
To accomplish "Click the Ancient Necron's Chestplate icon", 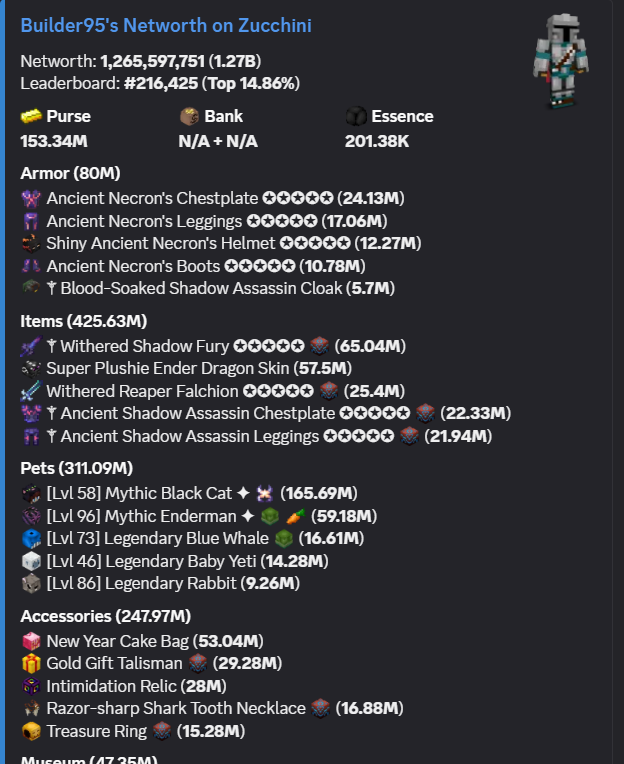I will coord(31,199).
